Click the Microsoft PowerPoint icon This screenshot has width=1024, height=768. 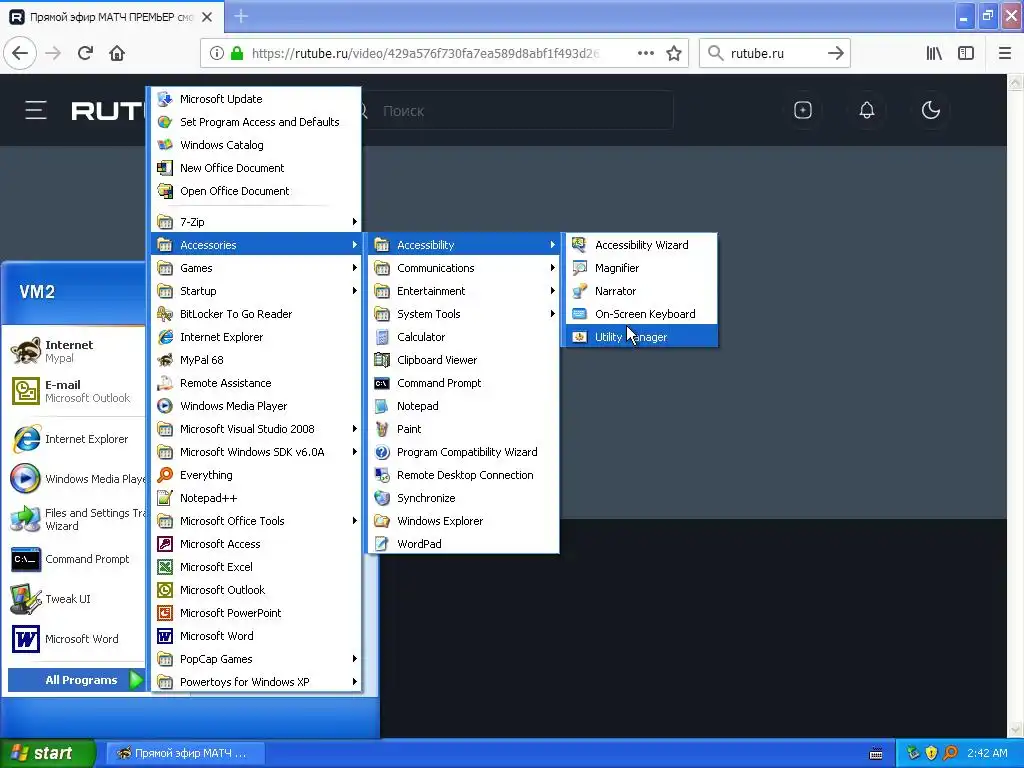pyautogui.click(x=165, y=613)
